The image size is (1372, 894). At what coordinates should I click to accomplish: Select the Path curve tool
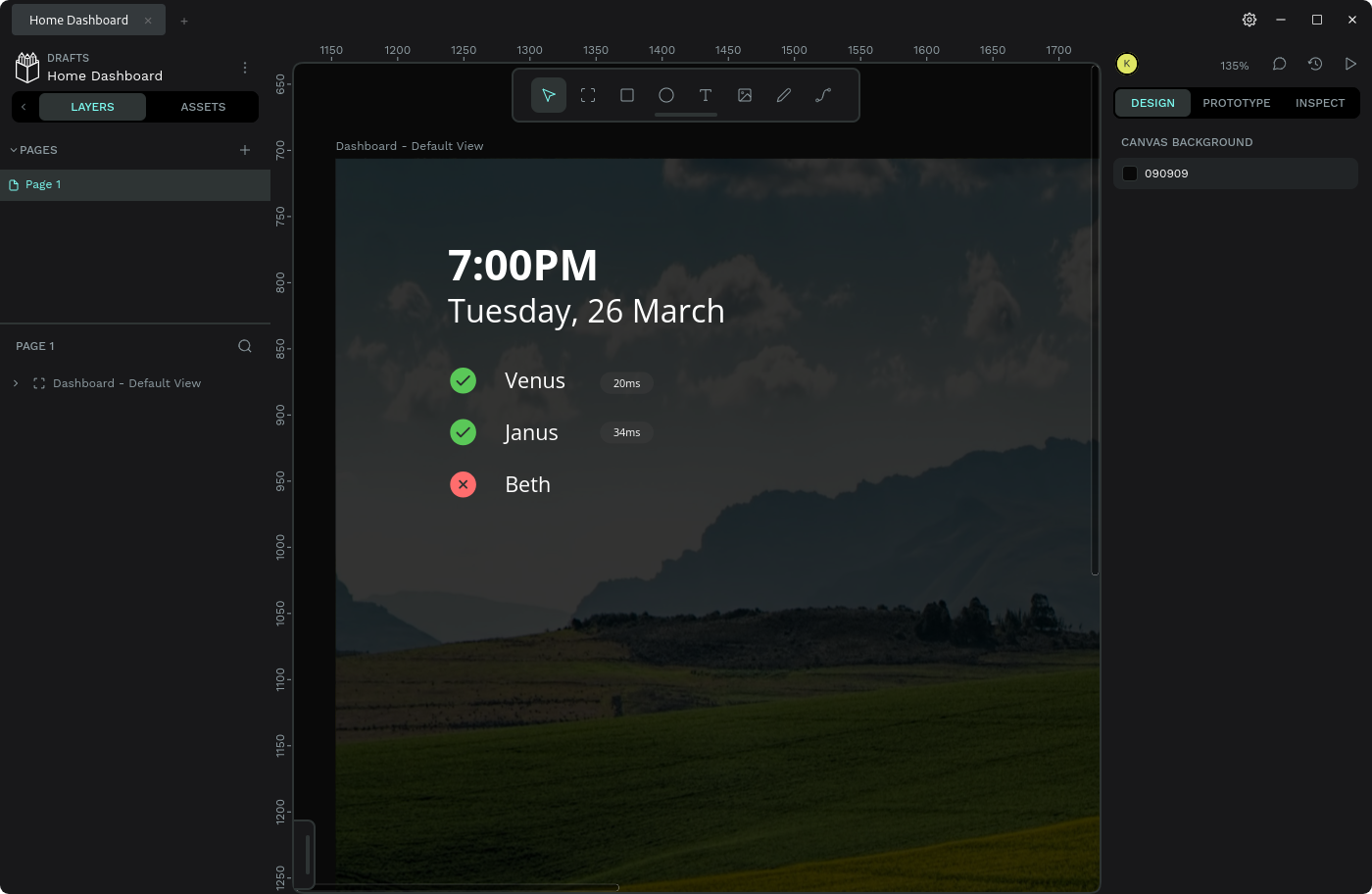[823, 95]
